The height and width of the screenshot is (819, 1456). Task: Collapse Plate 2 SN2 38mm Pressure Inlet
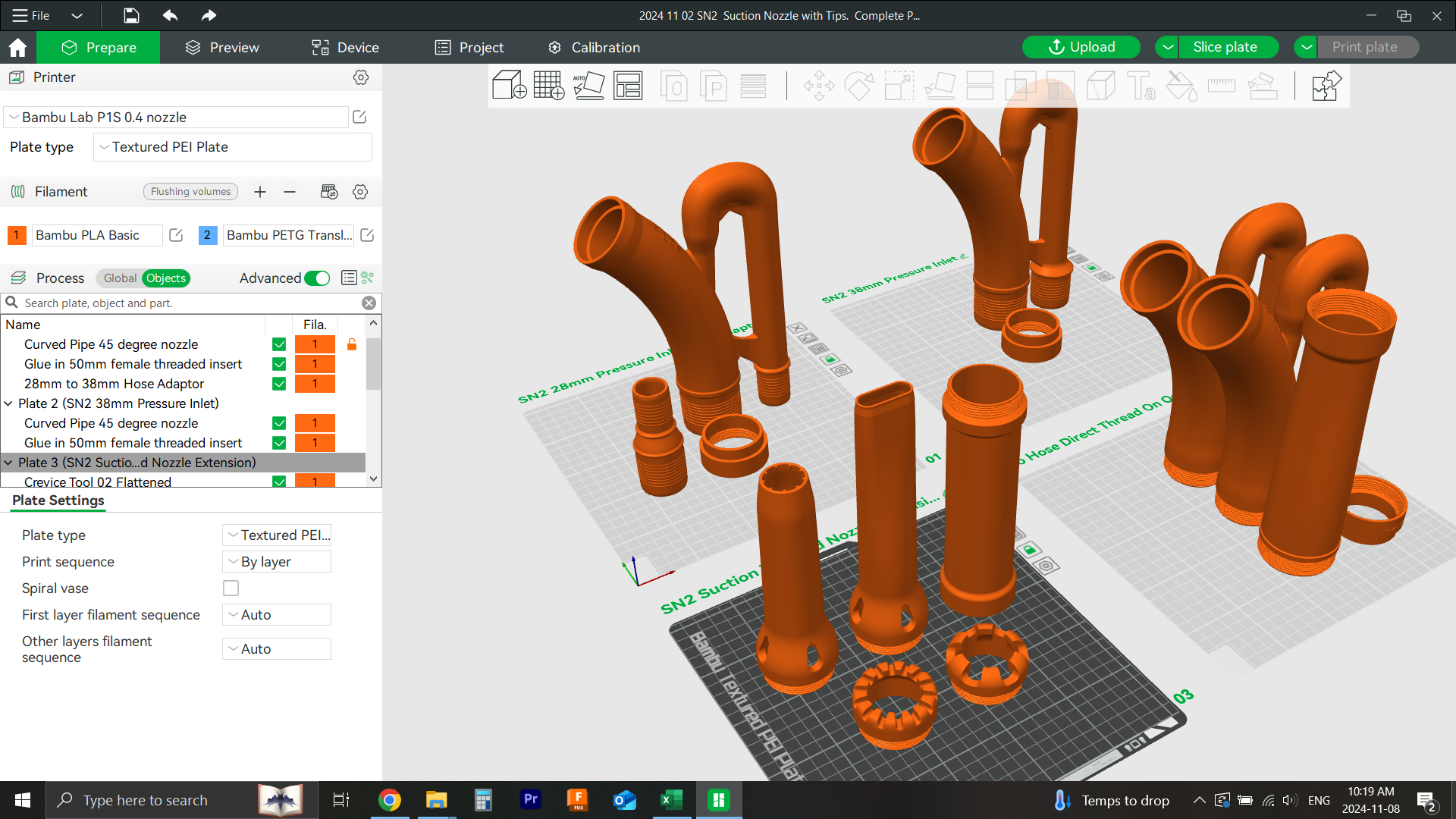(x=8, y=403)
